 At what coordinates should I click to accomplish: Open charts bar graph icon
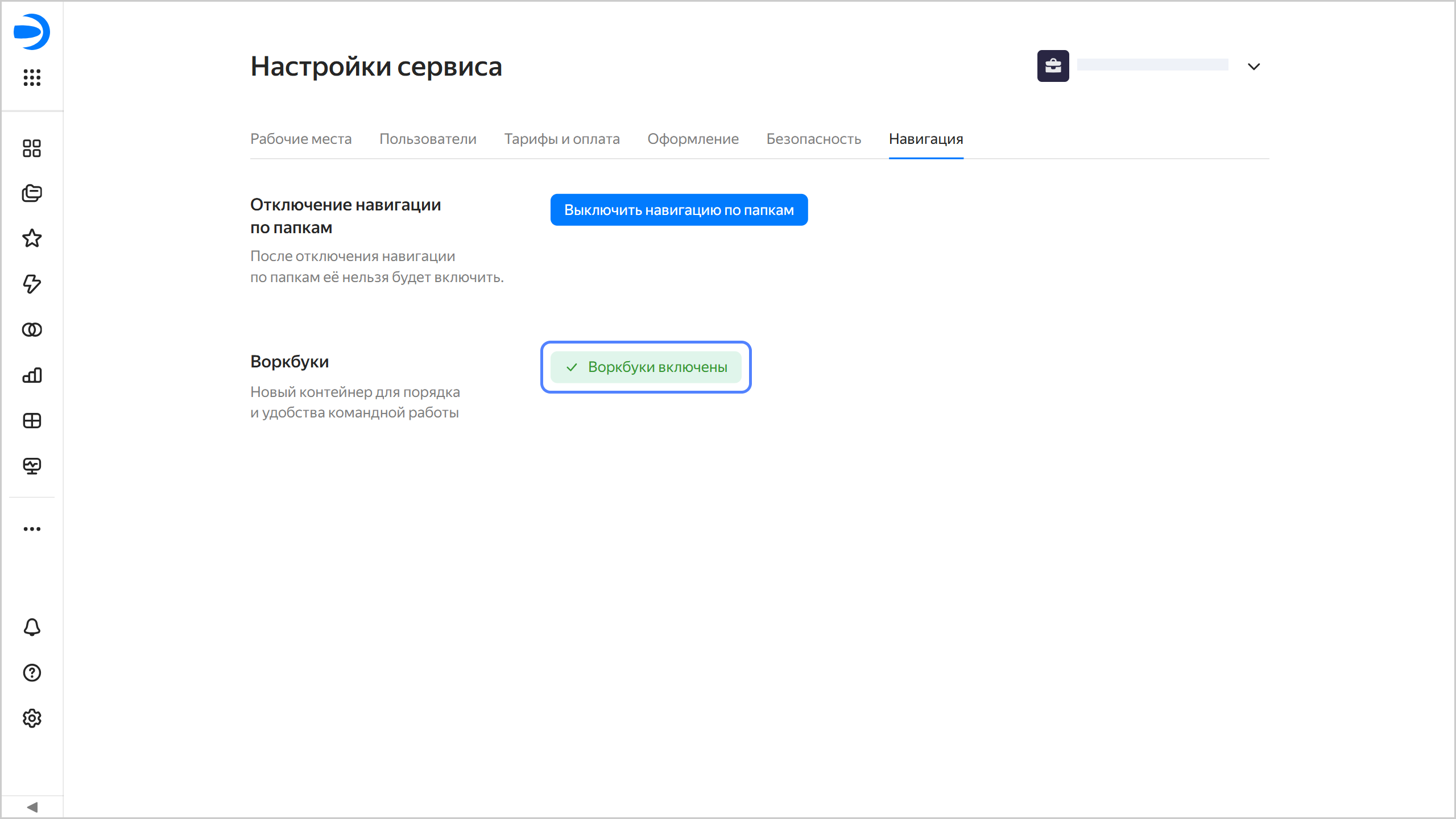[x=32, y=375]
